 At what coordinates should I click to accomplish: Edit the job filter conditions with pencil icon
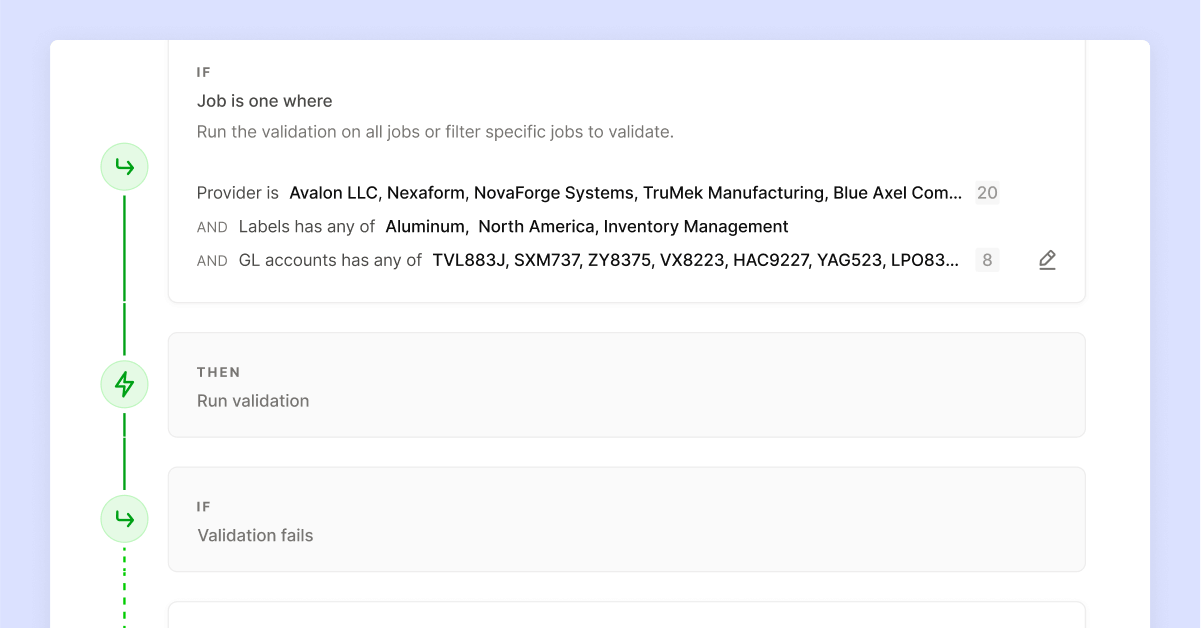tap(1047, 259)
